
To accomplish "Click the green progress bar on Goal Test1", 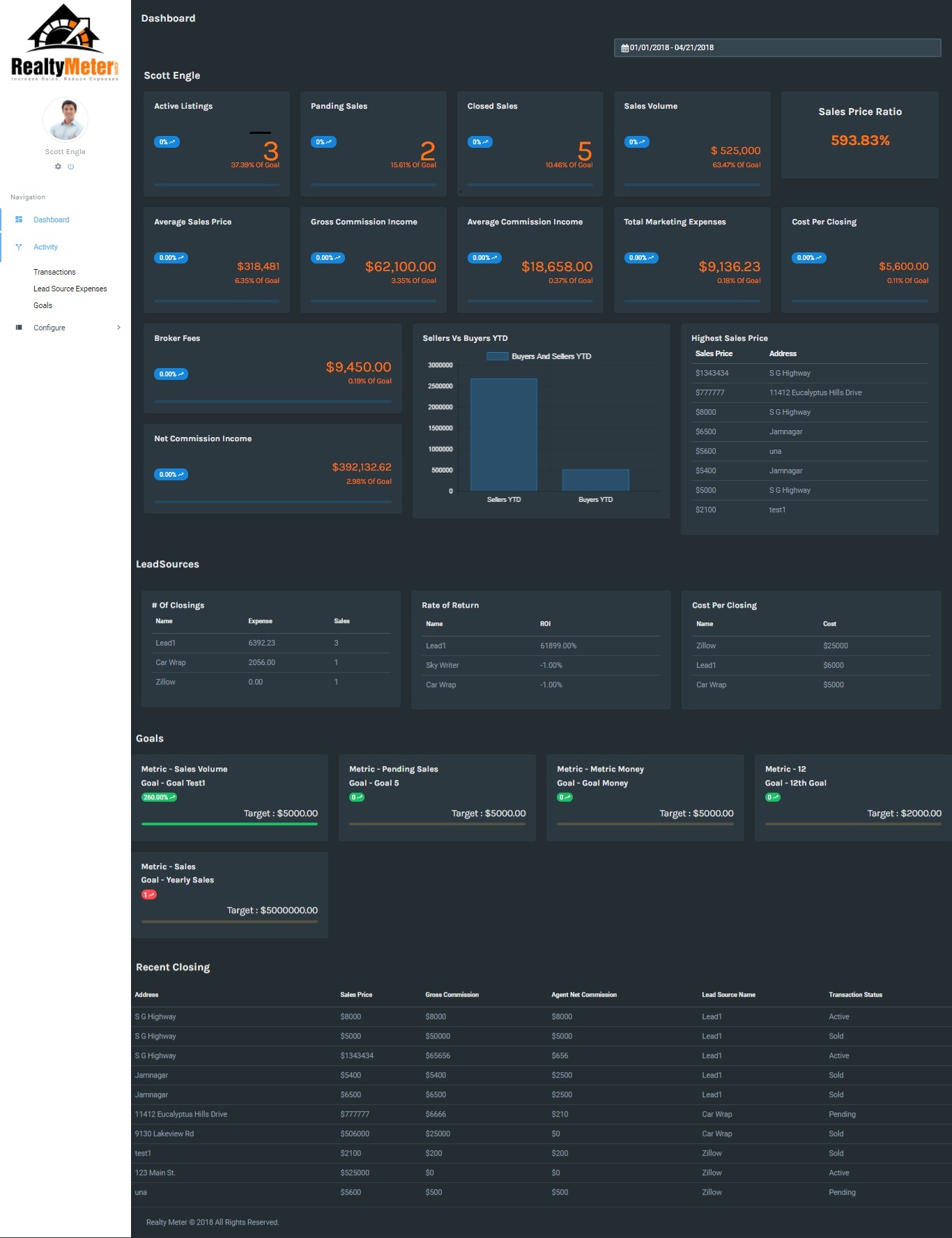I will click(229, 824).
